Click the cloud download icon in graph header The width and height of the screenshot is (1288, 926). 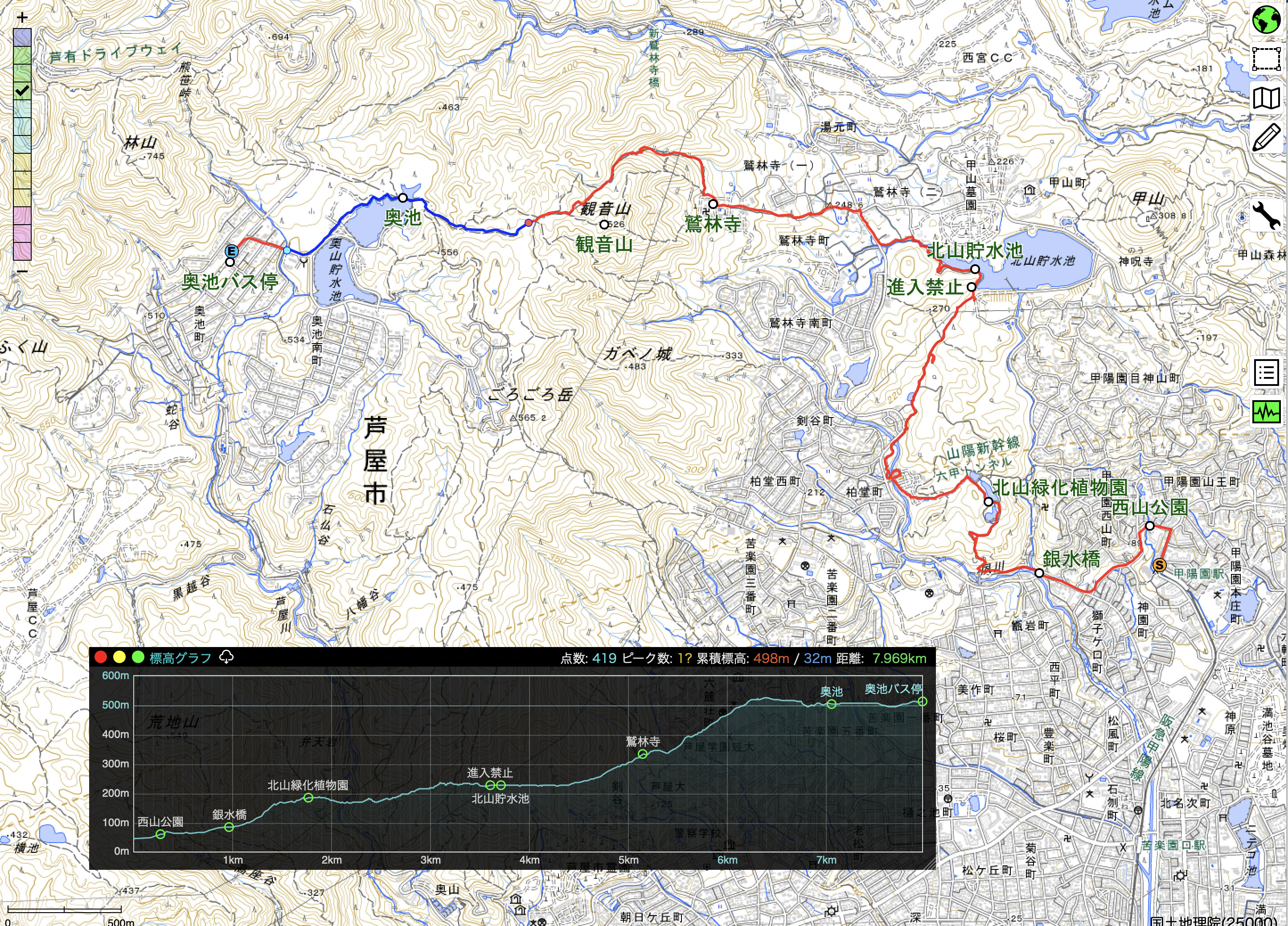click(226, 657)
